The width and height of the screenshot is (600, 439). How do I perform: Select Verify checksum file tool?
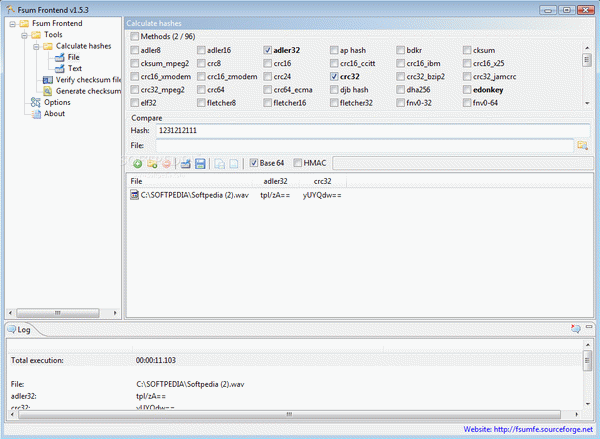81,80
